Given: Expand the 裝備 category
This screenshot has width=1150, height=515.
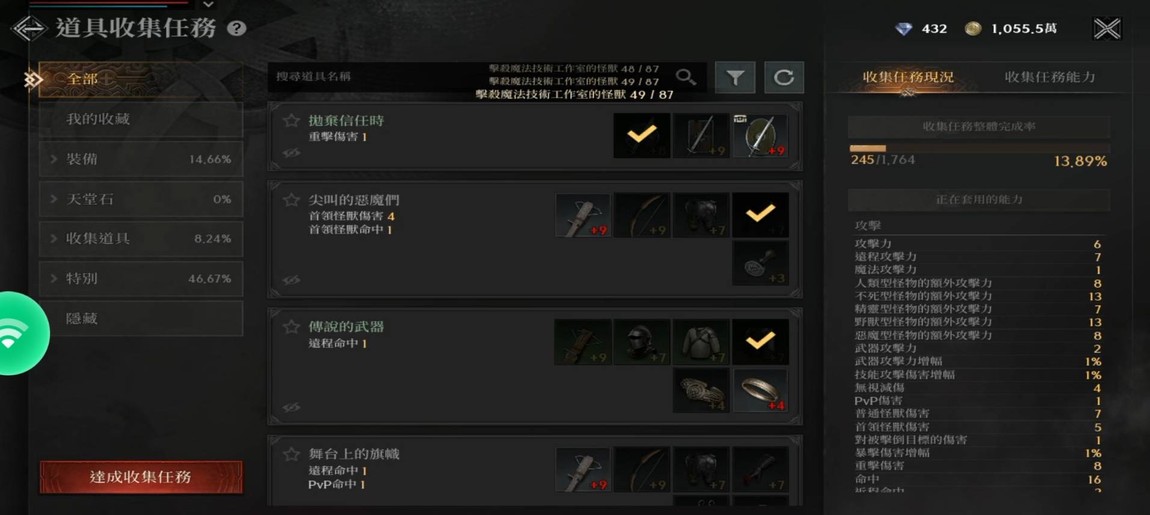Looking at the screenshot, I should coord(141,159).
